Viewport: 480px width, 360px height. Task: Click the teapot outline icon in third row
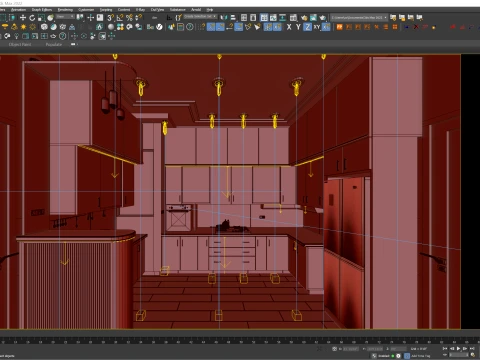[x=53, y=36]
